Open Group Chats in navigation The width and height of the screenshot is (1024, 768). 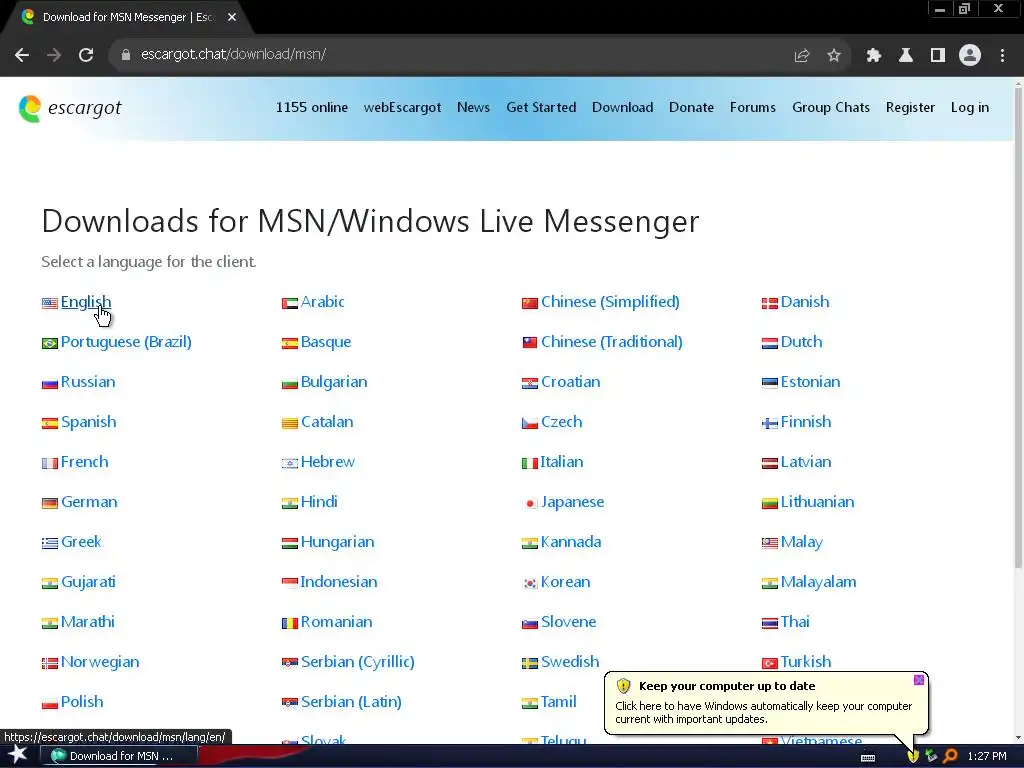(x=831, y=108)
